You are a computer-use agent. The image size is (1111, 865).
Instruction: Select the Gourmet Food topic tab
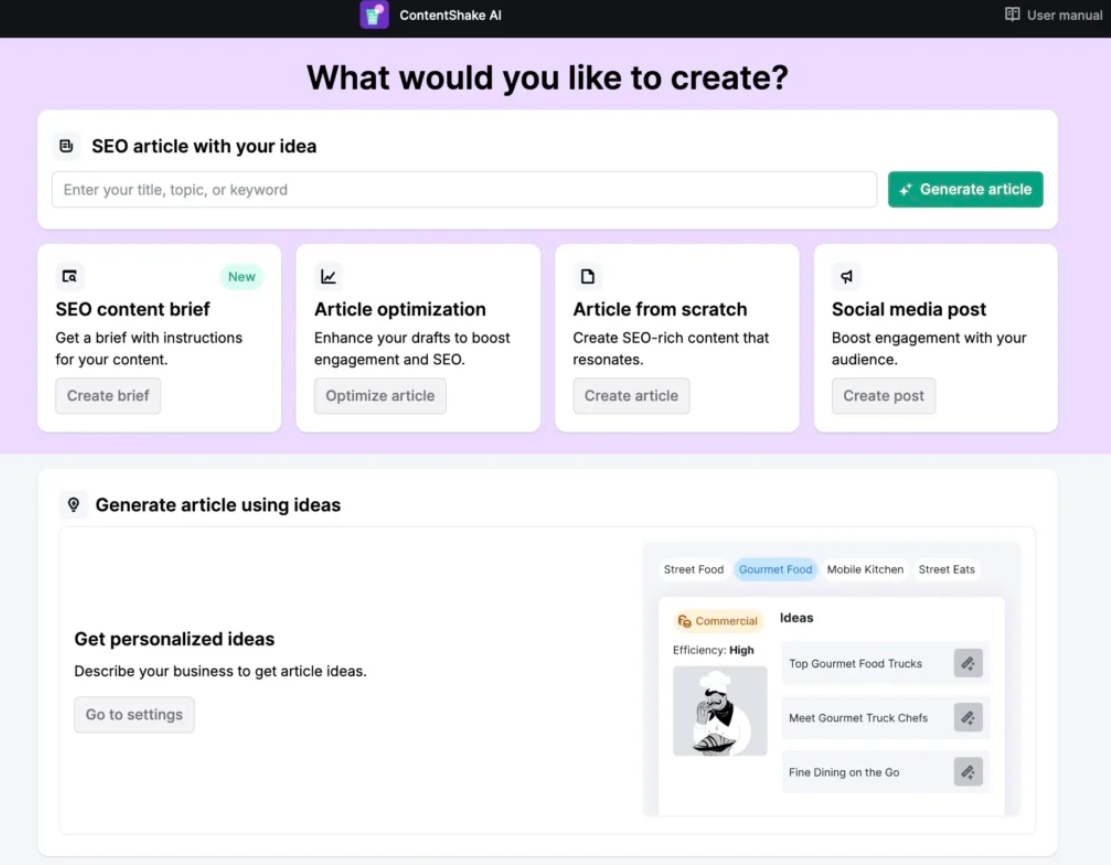775,570
